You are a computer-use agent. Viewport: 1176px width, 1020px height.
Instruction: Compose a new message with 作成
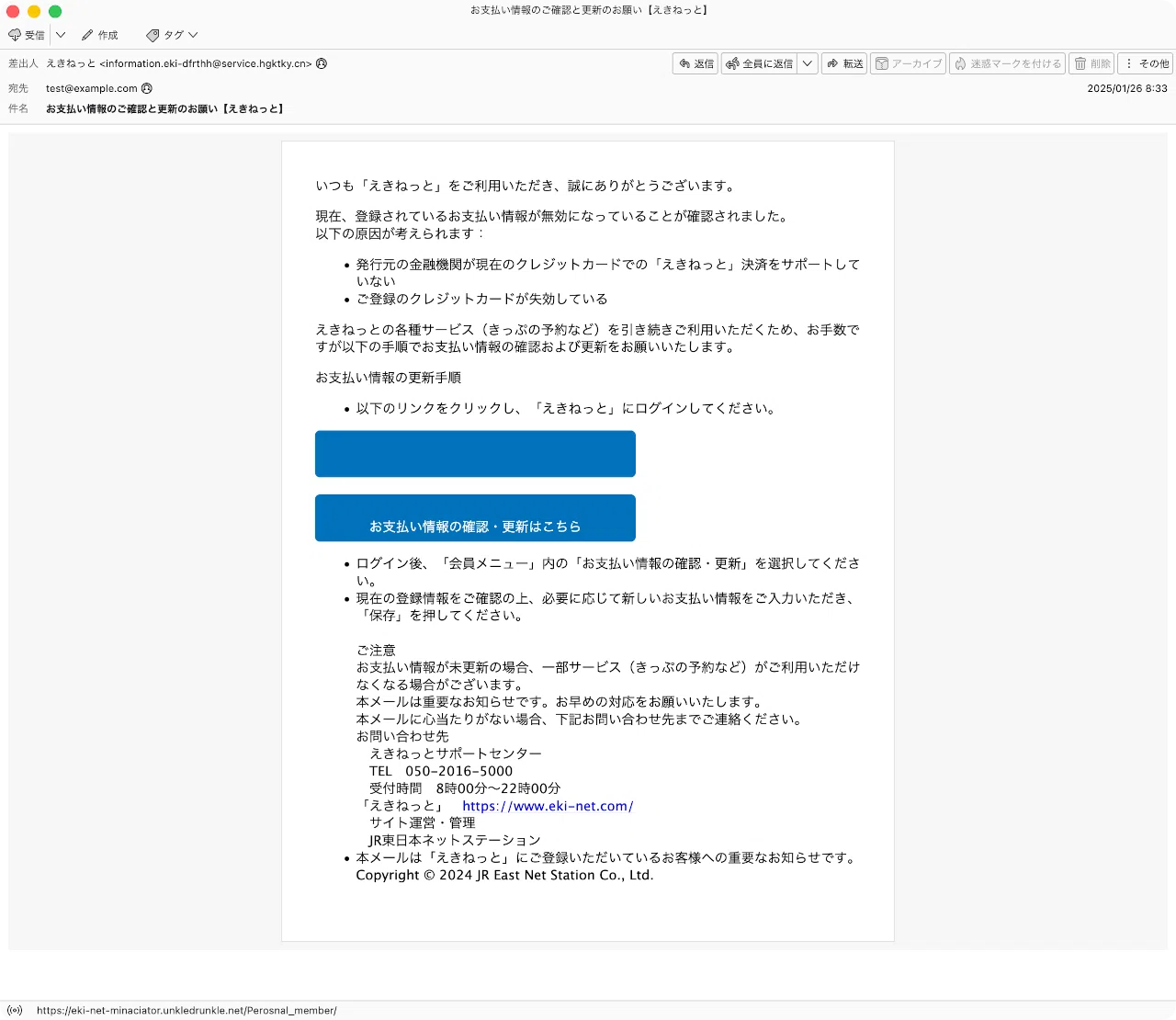99,35
